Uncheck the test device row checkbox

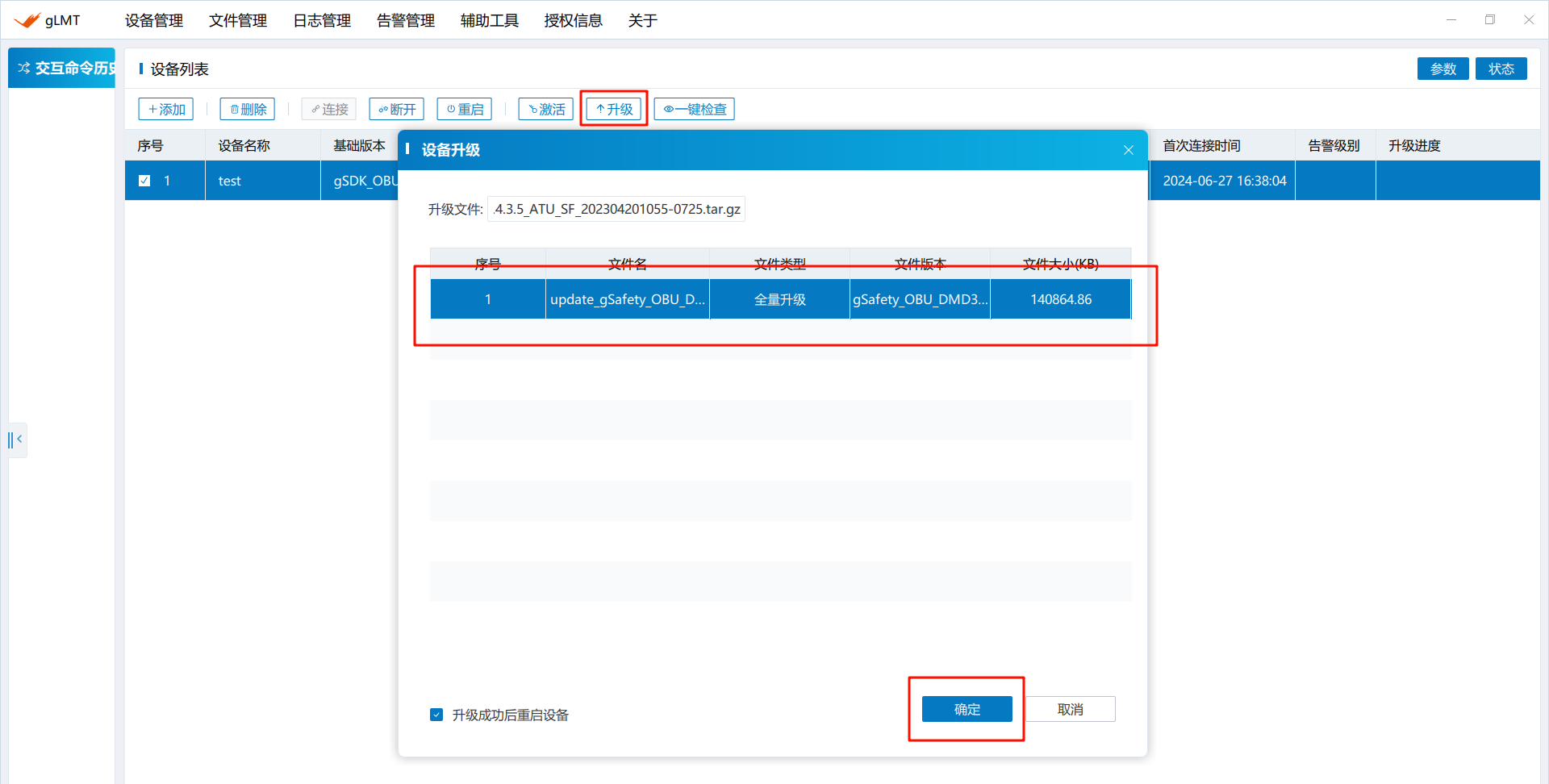144,181
